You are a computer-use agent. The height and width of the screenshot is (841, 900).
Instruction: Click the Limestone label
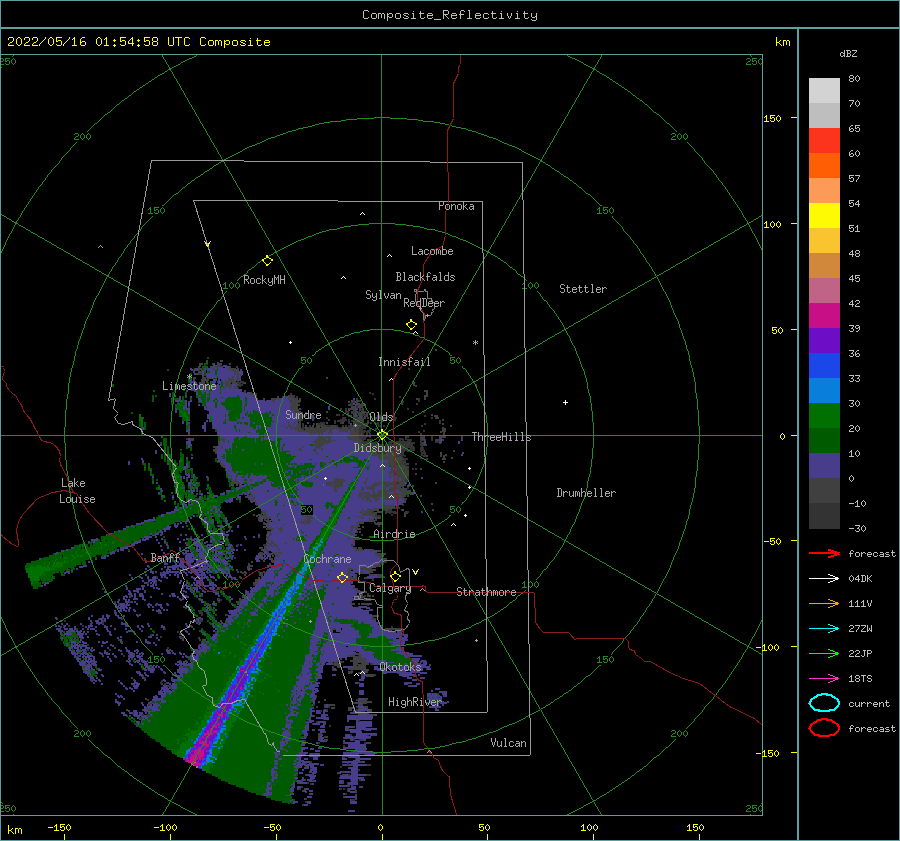[x=189, y=386]
